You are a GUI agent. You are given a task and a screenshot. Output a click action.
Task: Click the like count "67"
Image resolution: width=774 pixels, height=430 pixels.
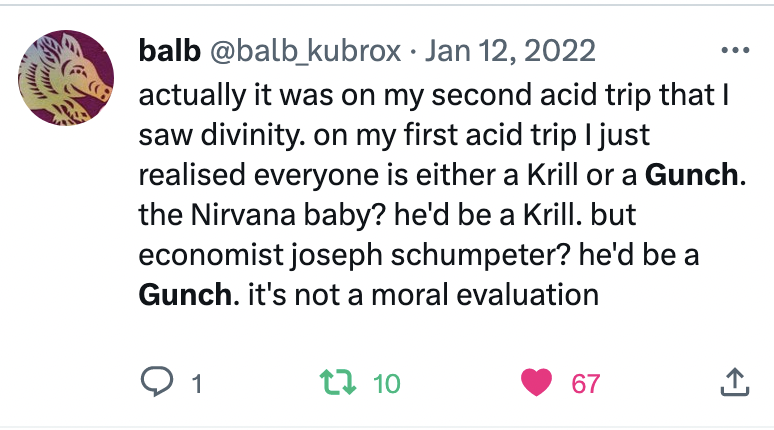click(x=585, y=383)
